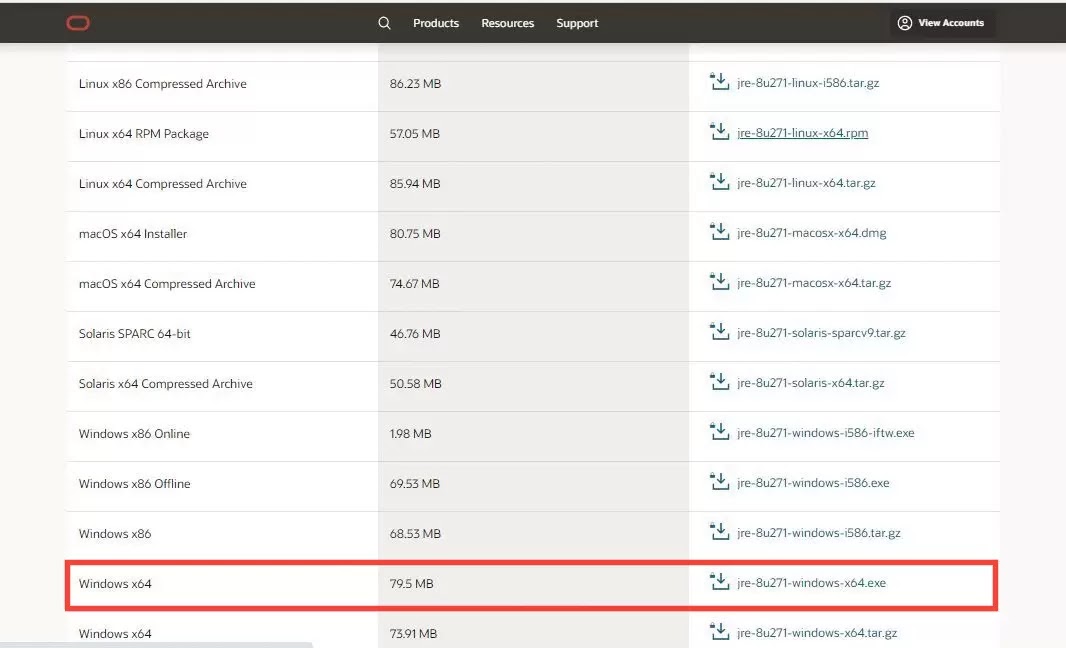Click download icon for jre-8u271-windows-i586.exe
Screen dimensions: 1066x648
pyautogui.click(x=719, y=481)
